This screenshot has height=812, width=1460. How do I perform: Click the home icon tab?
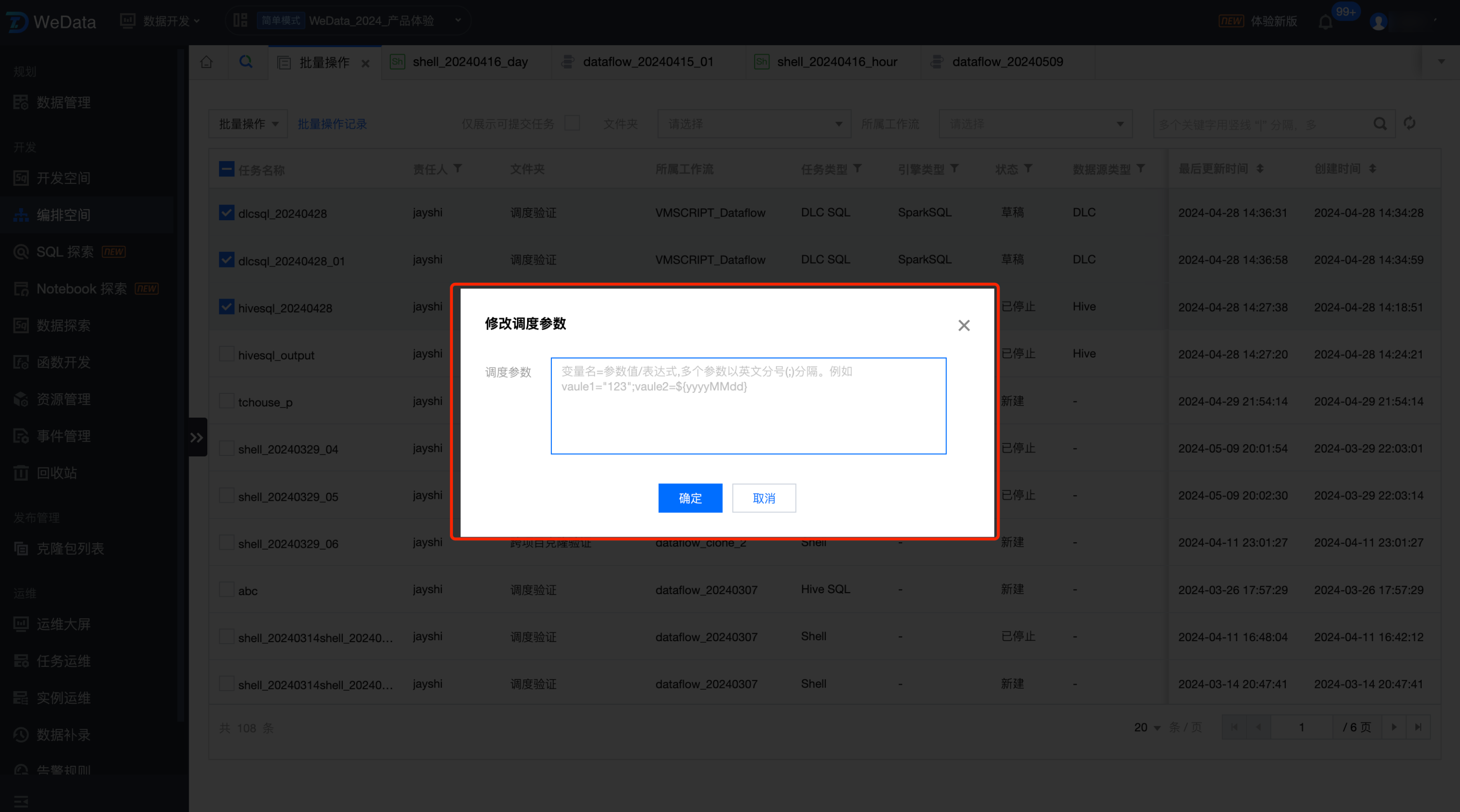(x=206, y=62)
